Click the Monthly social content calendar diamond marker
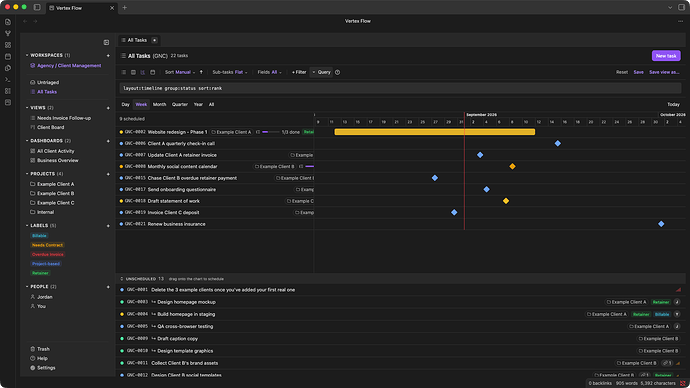This screenshot has height=388, width=690. (512, 166)
